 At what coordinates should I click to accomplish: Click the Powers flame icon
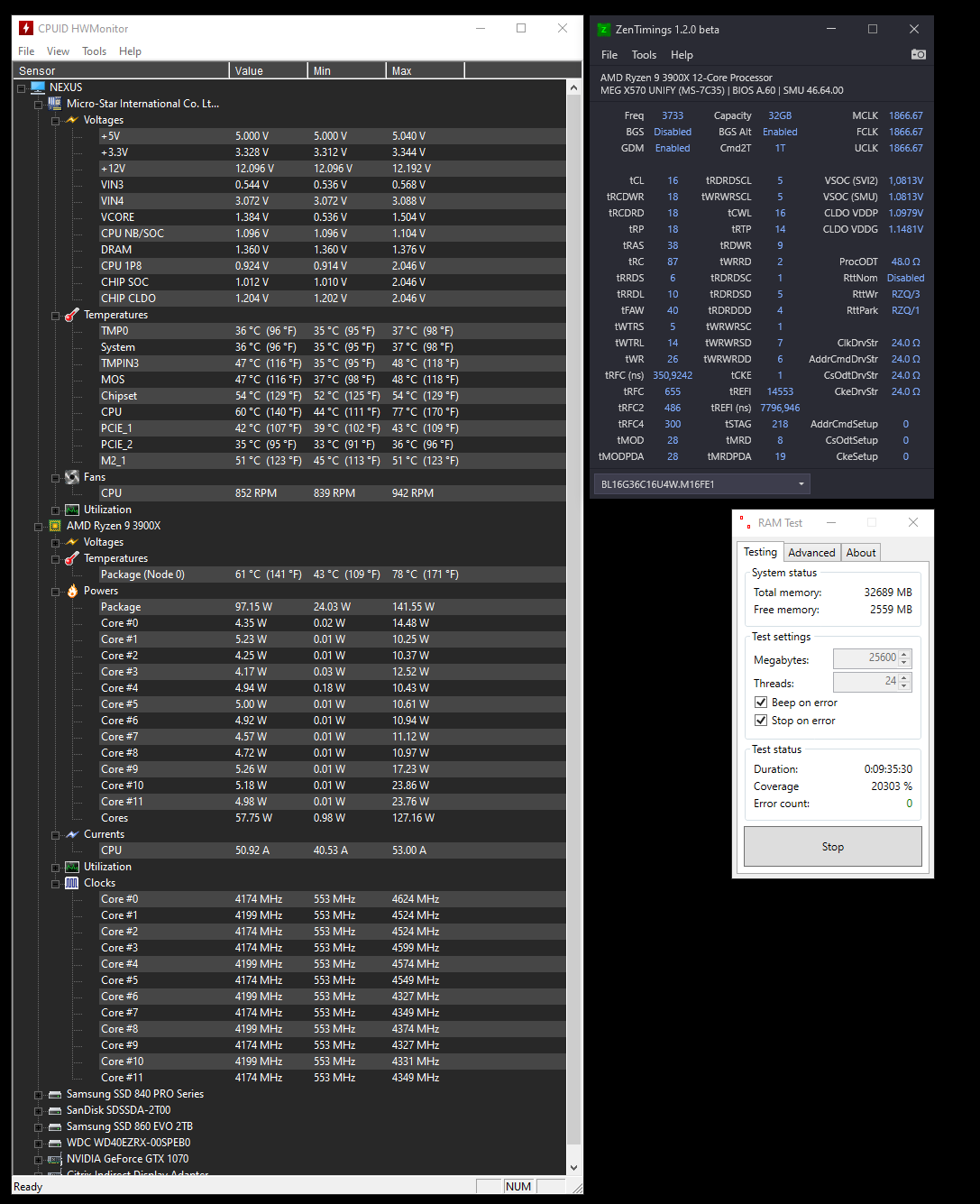pyautogui.click(x=72, y=591)
